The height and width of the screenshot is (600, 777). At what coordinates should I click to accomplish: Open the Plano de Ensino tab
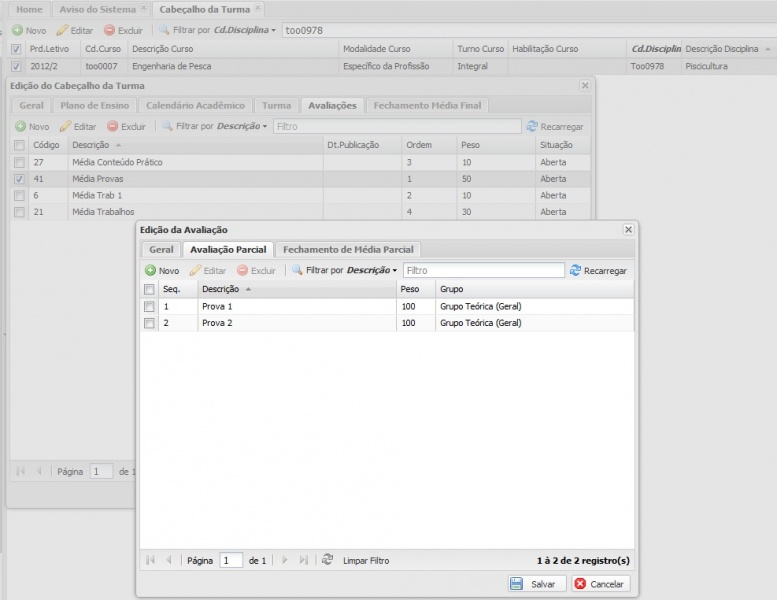(94, 105)
